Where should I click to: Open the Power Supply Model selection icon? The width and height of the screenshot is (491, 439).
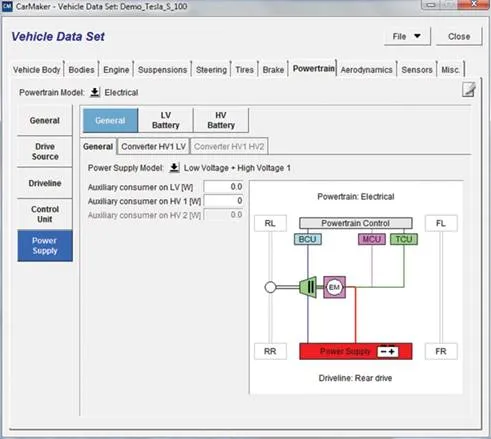pos(174,168)
